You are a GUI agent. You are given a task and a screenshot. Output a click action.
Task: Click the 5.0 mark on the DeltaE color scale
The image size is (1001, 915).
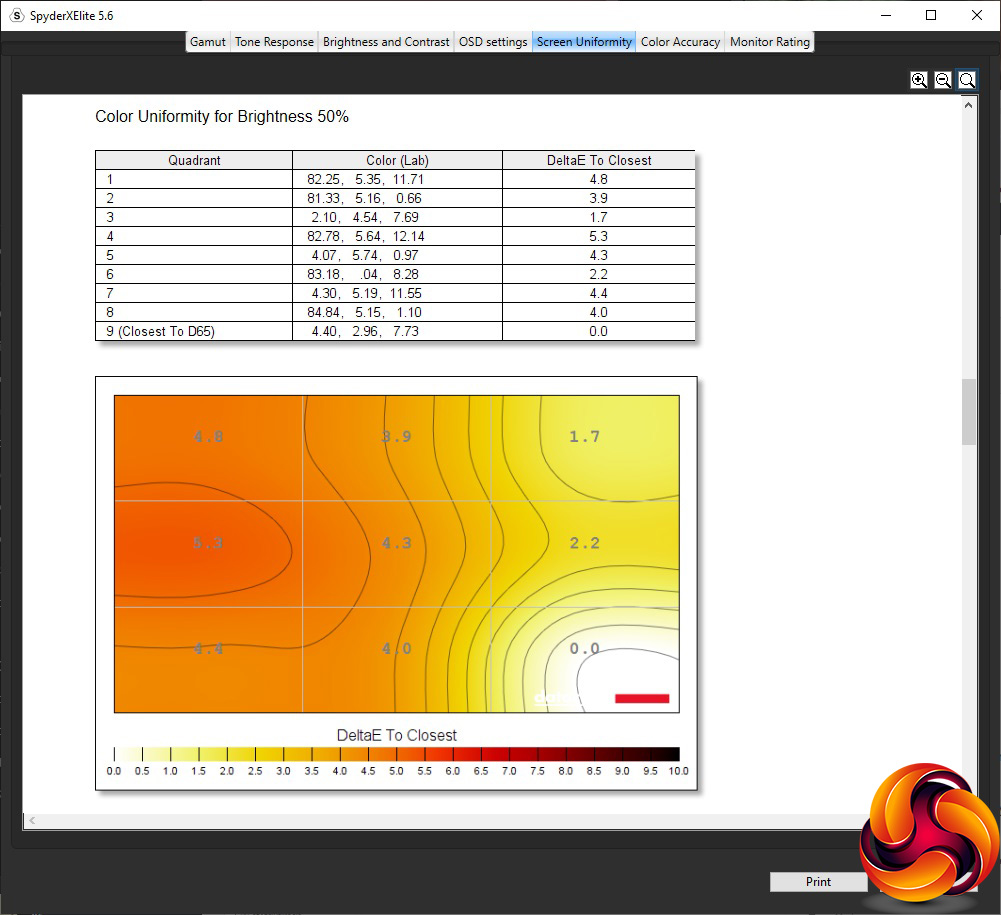[396, 771]
